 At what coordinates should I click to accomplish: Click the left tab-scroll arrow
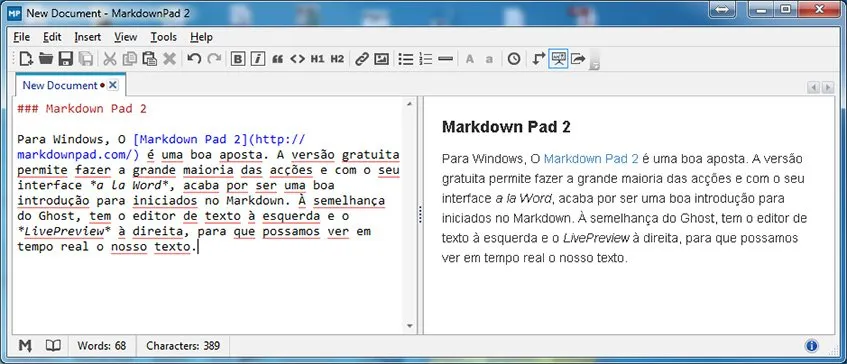click(x=814, y=87)
